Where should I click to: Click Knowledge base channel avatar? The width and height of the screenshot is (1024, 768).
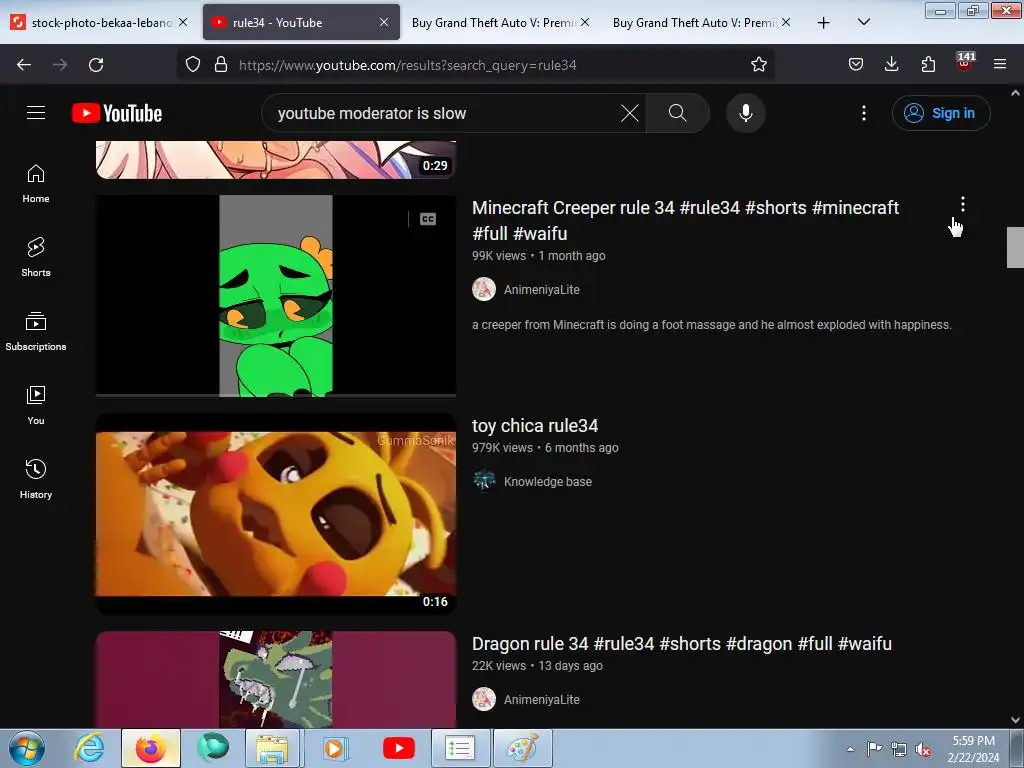point(484,481)
